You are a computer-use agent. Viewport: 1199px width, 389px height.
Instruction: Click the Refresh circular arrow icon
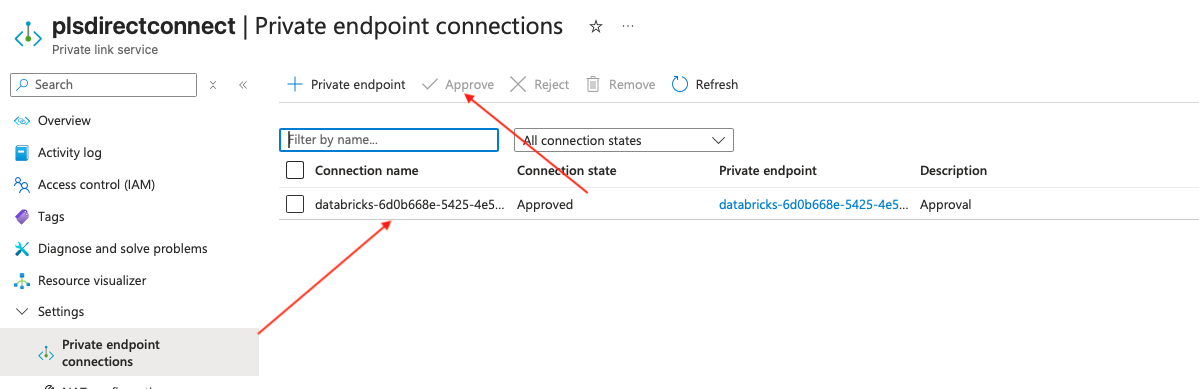(x=680, y=84)
